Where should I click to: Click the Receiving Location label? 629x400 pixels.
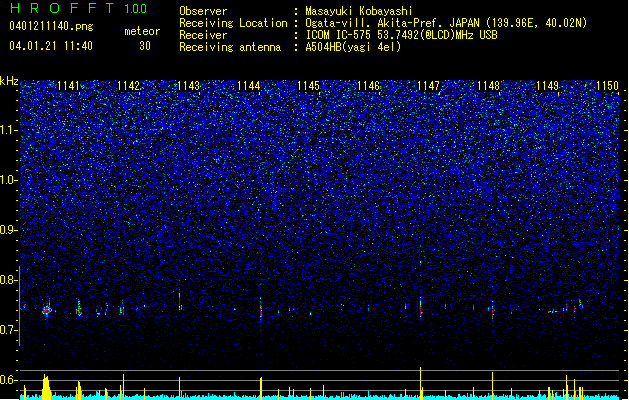[233, 23]
